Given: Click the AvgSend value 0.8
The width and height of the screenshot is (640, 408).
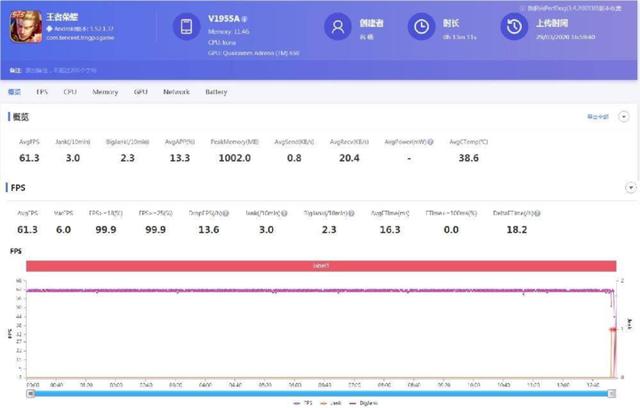Looking at the screenshot, I should (294, 158).
